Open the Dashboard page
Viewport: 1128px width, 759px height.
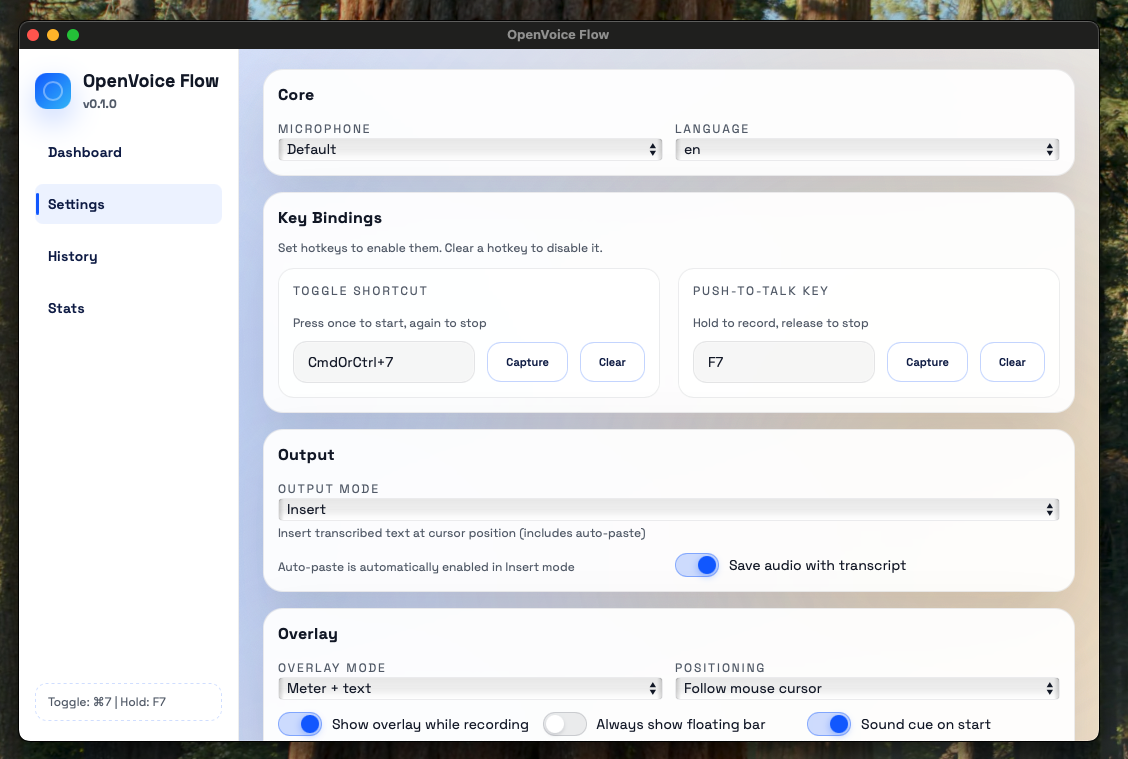click(128, 153)
